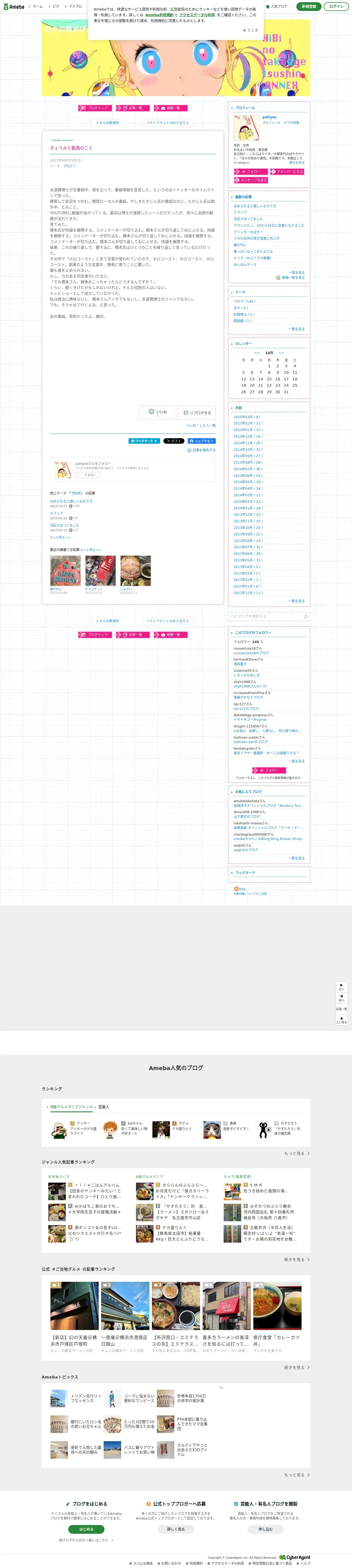352x1568 pixels.
Task: Click the リブログする reblog icon button
Action: point(197,413)
